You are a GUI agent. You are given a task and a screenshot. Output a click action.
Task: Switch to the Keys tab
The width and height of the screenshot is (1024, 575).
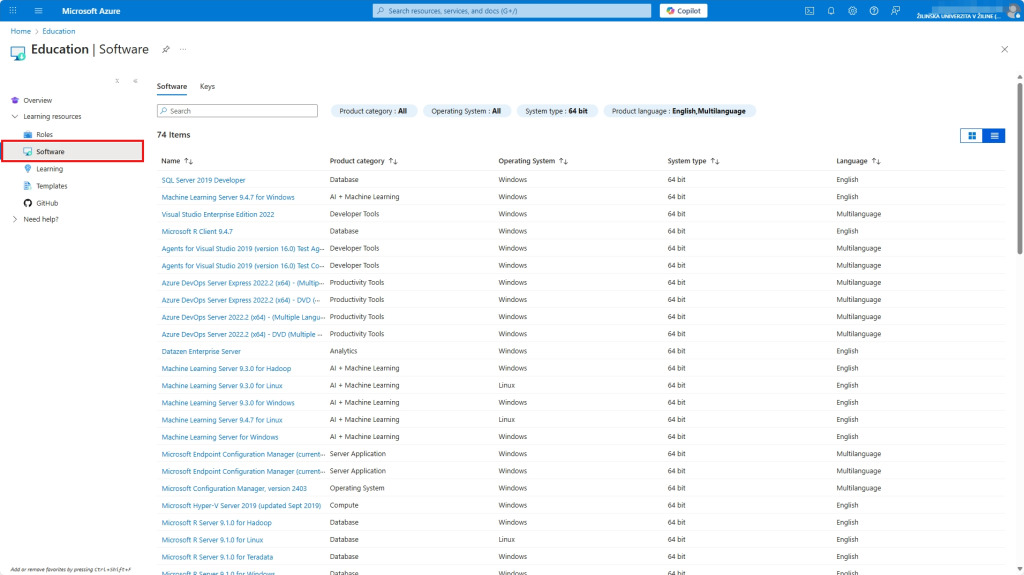coord(207,87)
